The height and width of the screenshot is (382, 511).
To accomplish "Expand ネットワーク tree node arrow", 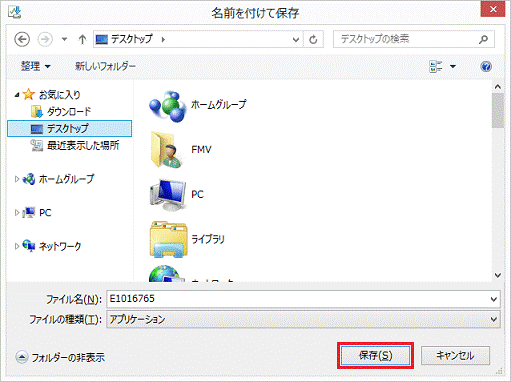I will click(17, 246).
